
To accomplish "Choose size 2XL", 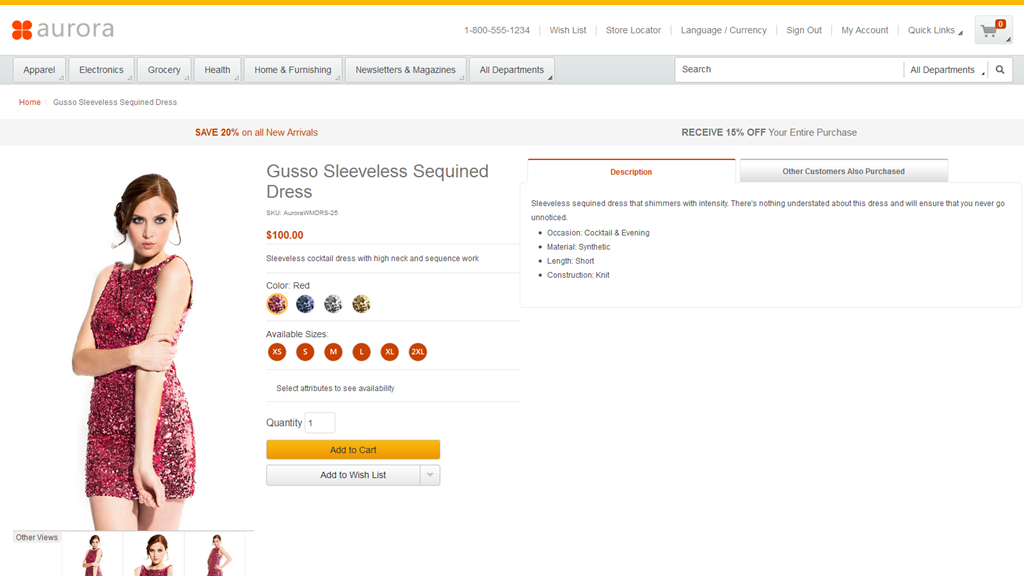I will pos(417,352).
